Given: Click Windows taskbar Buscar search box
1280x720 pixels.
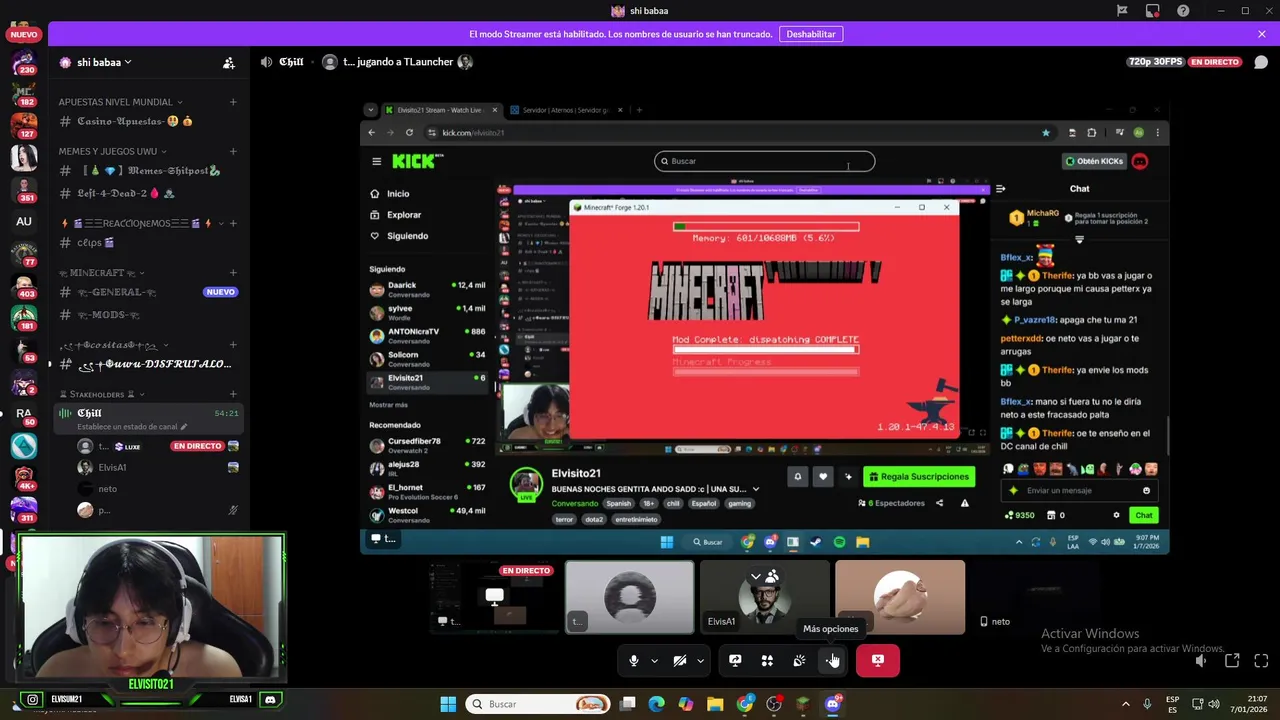Looking at the screenshot, I should 539,704.
